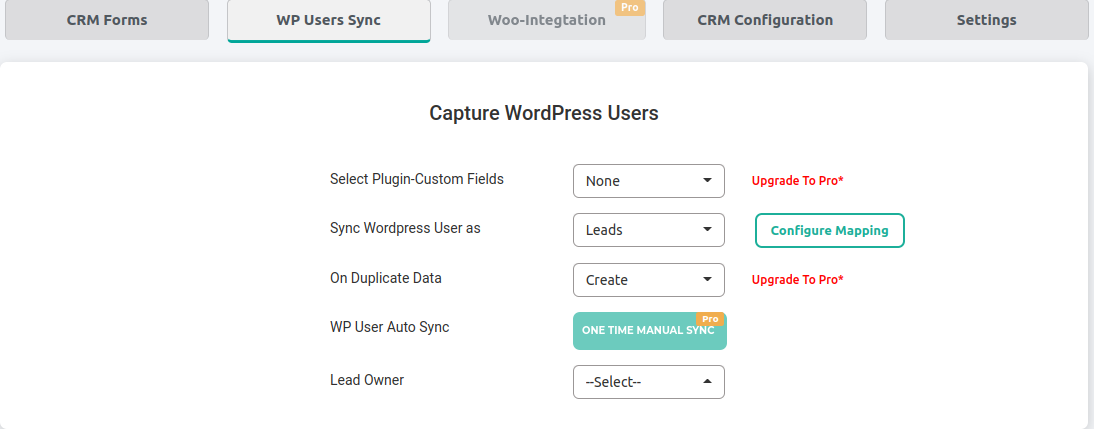Click the Configure Mapping button

point(830,230)
